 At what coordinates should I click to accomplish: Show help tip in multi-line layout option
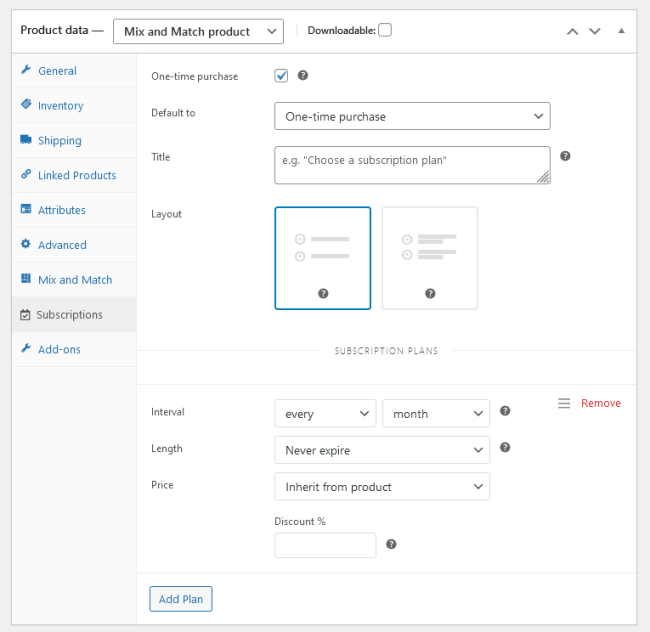click(x=430, y=293)
